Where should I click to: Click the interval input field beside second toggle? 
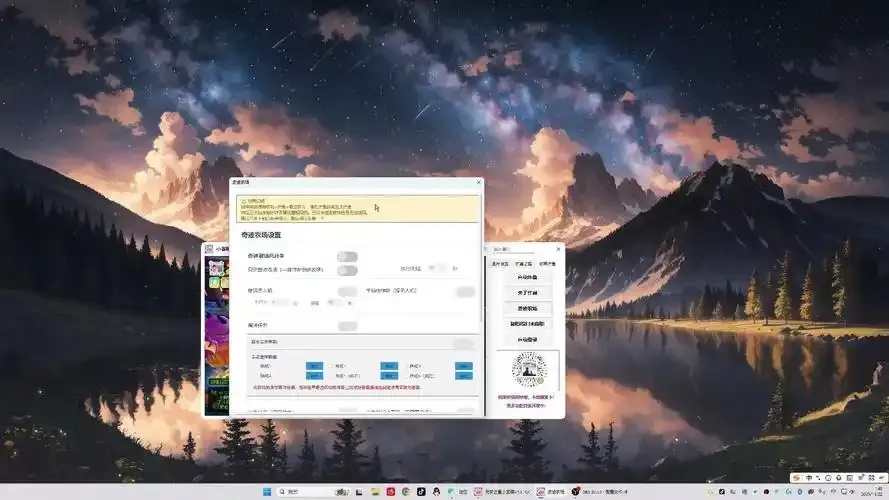[438, 268]
